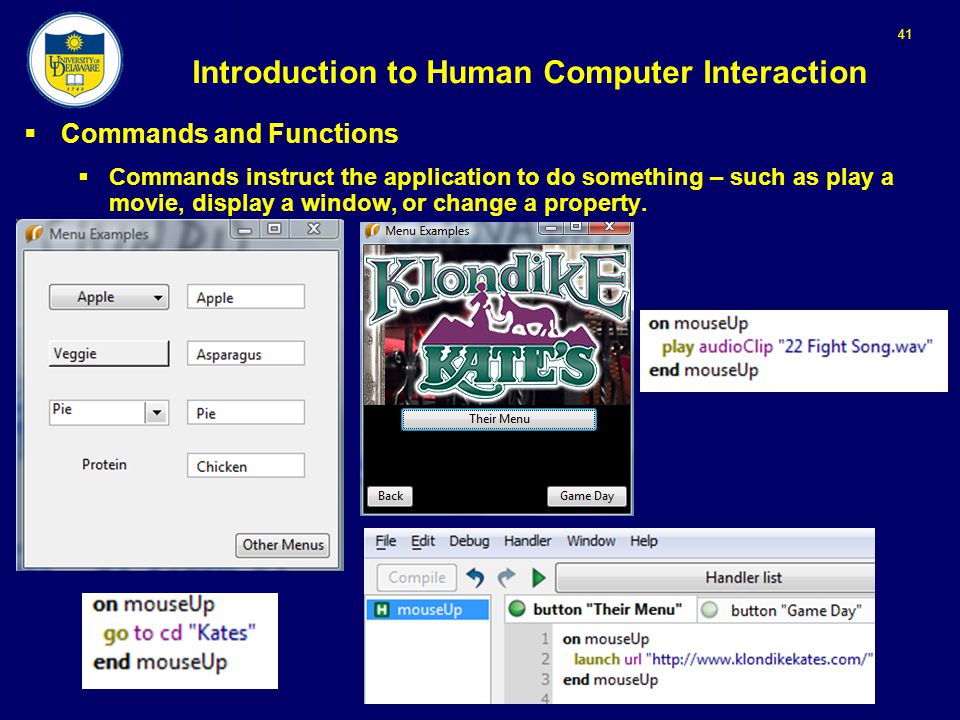960x720 pixels.
Task: Click the Asparagus text field
Action: click(246, 353)
